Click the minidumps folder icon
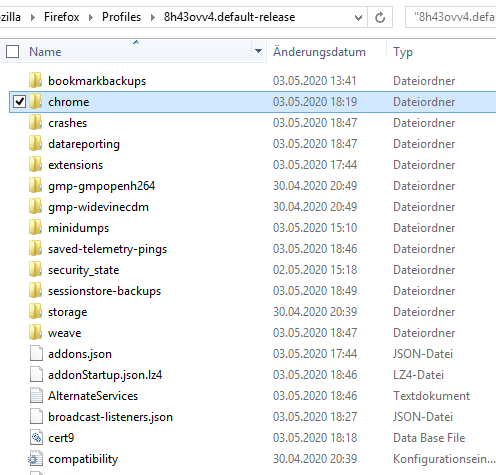Image resolution: width=496 pixels, height=475 pixels. coord(35,227)
